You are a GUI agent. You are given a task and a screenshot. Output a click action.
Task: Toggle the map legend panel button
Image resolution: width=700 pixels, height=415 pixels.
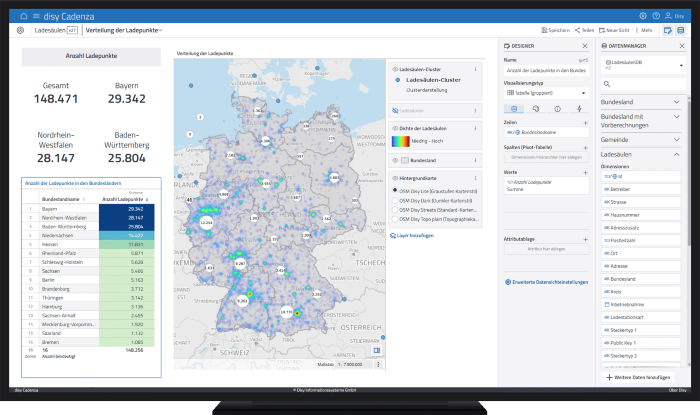click(377, 350)
